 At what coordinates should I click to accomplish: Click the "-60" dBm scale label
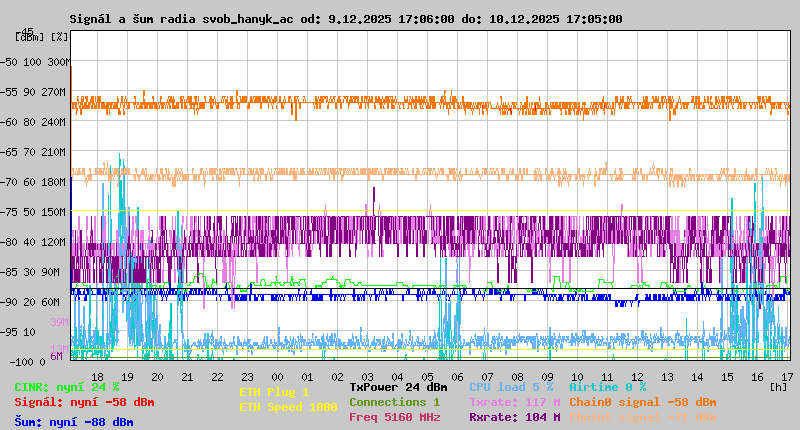(x=8, y=122)
